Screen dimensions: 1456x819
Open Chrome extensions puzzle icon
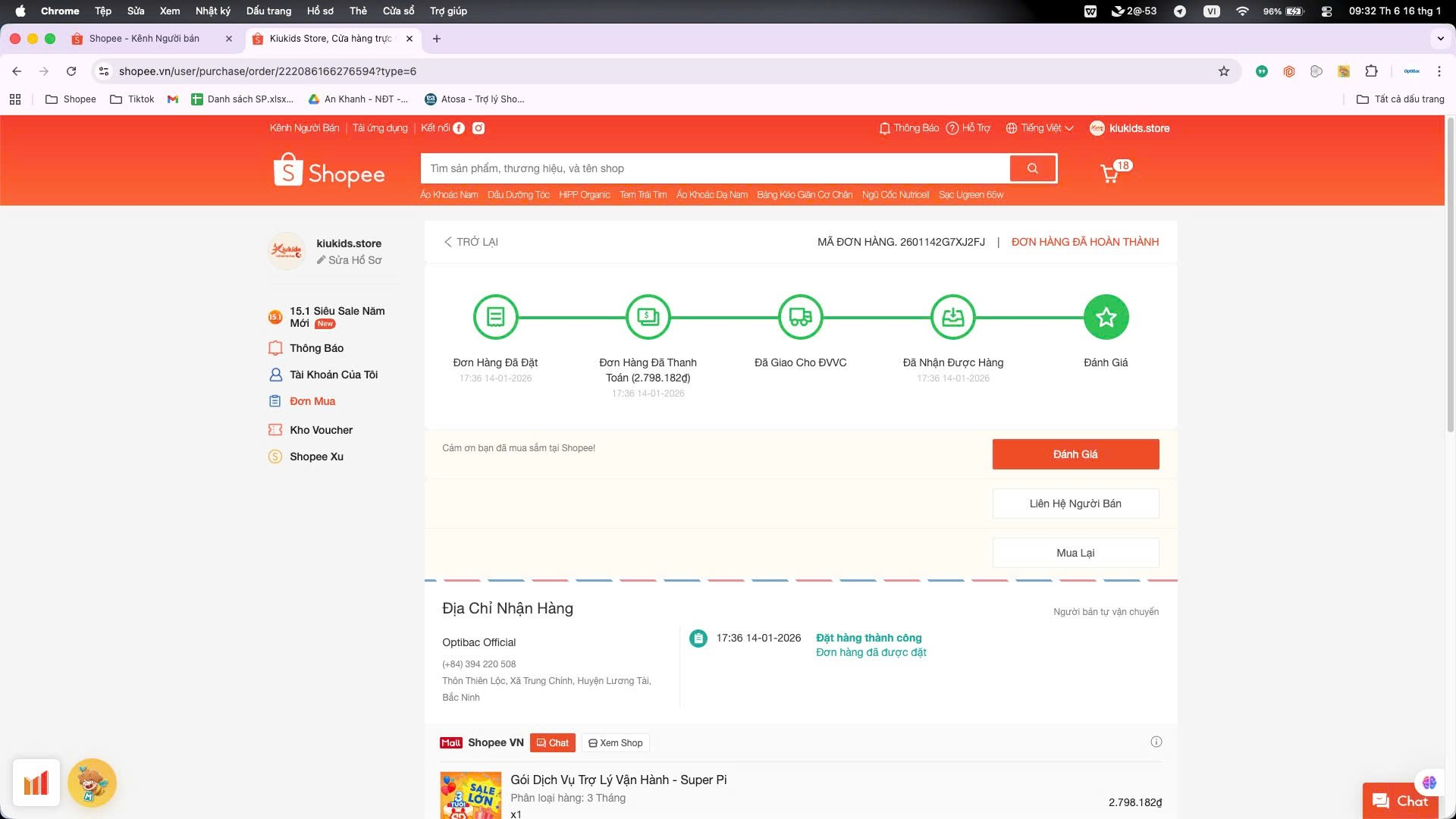tap(1371, 71)
